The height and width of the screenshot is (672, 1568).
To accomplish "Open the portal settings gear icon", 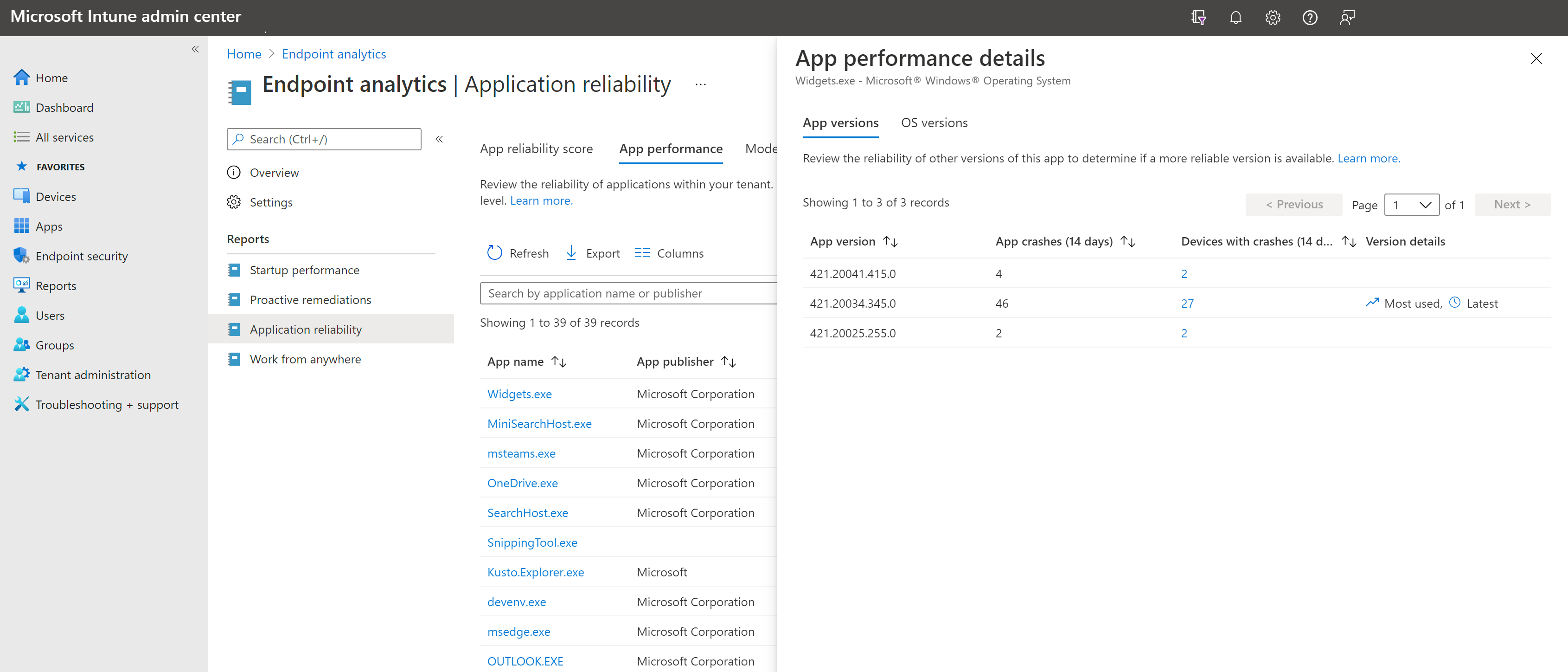I will pos(1272,18).
